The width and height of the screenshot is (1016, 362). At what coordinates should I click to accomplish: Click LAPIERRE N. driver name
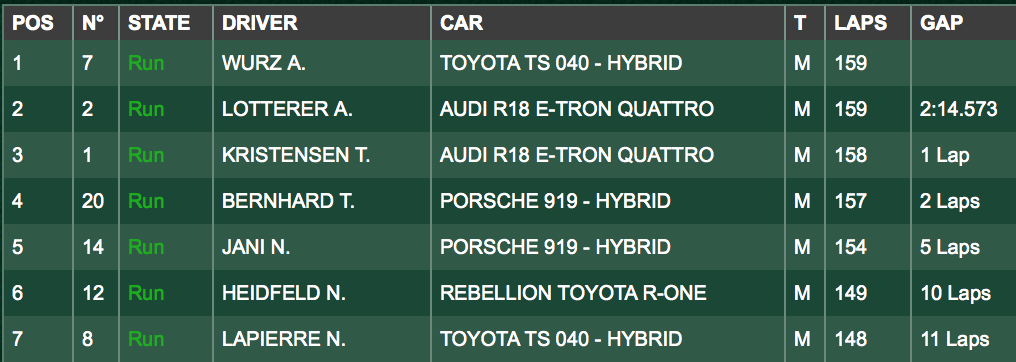(x=284, y=339)
